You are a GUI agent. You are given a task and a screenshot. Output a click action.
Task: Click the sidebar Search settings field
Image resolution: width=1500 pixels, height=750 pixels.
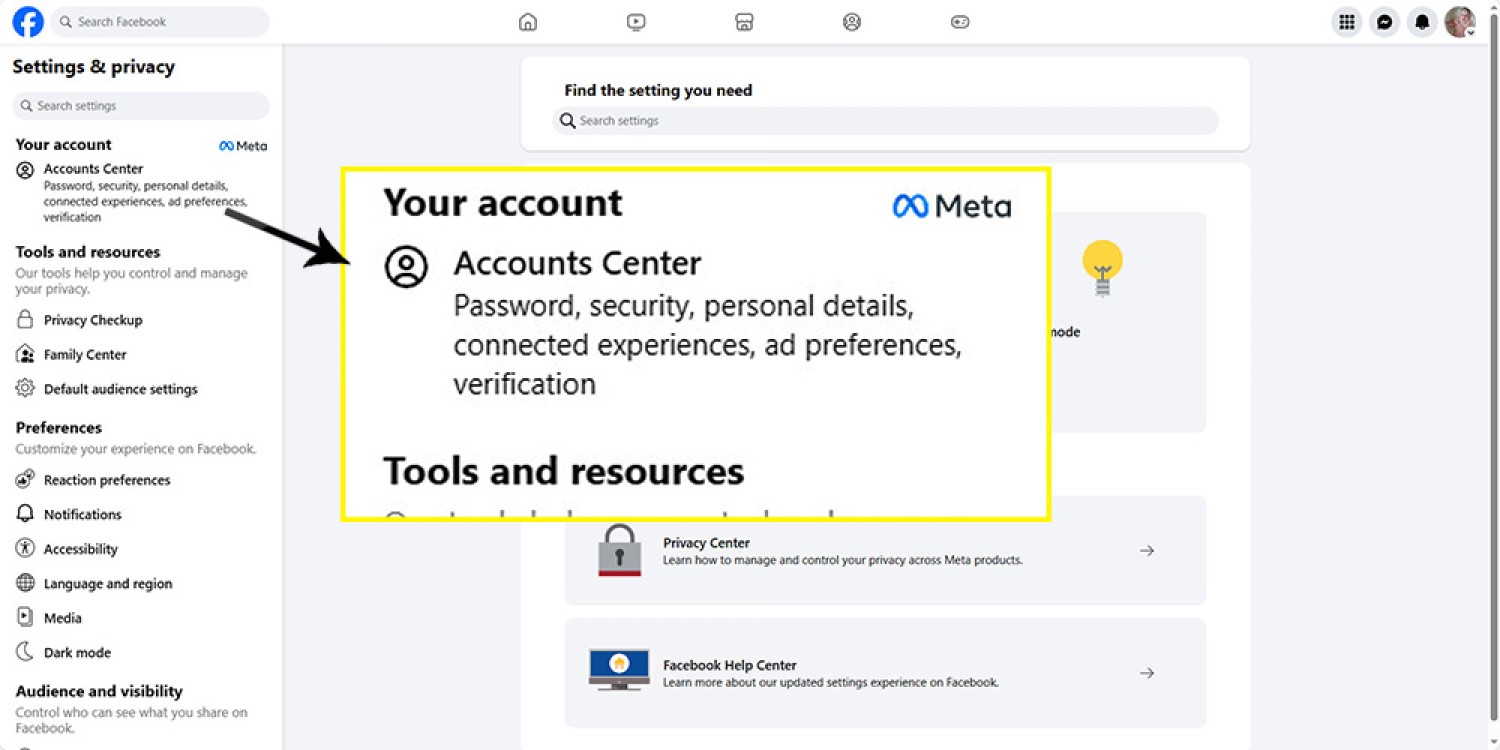142,106
